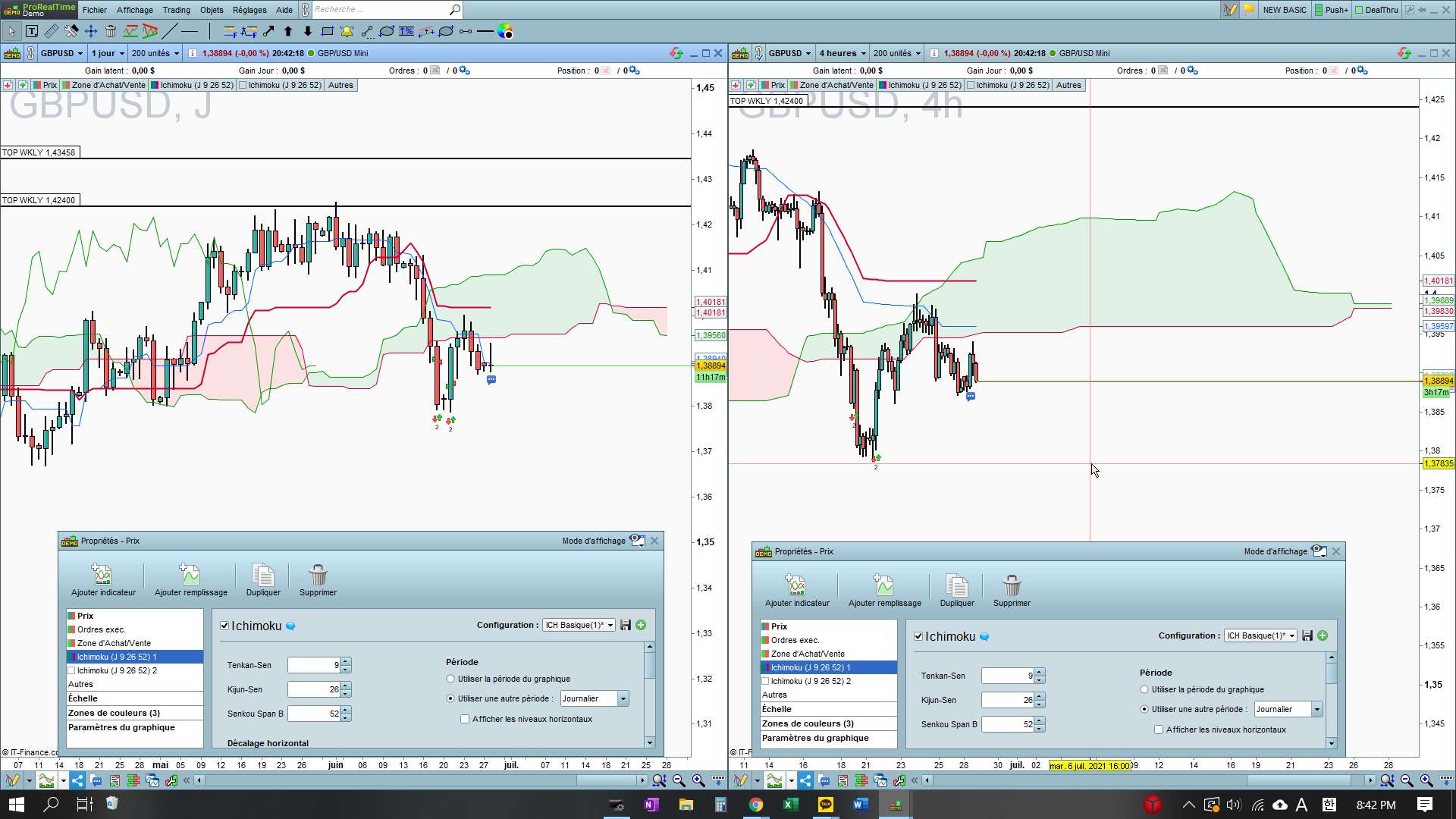
Task: Select the alert bell tool
Action: point(347,31)
